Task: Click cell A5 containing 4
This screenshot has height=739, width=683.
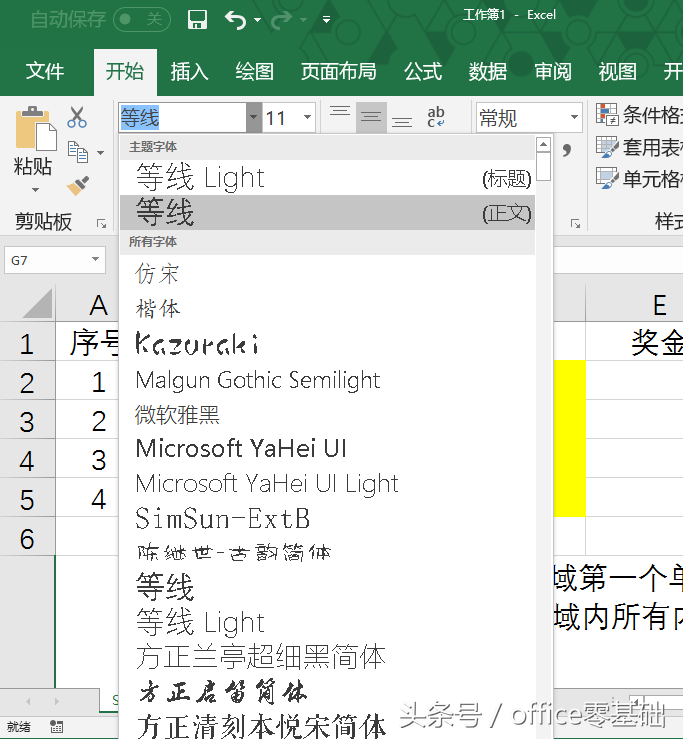Action: tap(87, 498)
